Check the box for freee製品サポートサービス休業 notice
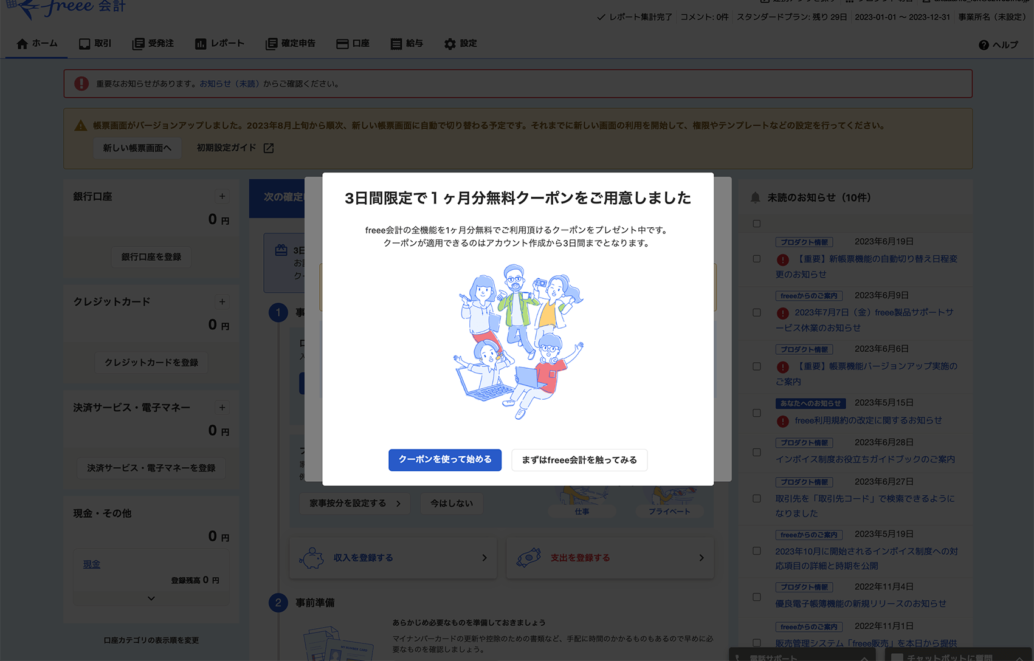1034x661 pixels. click(x=756, y=313)
